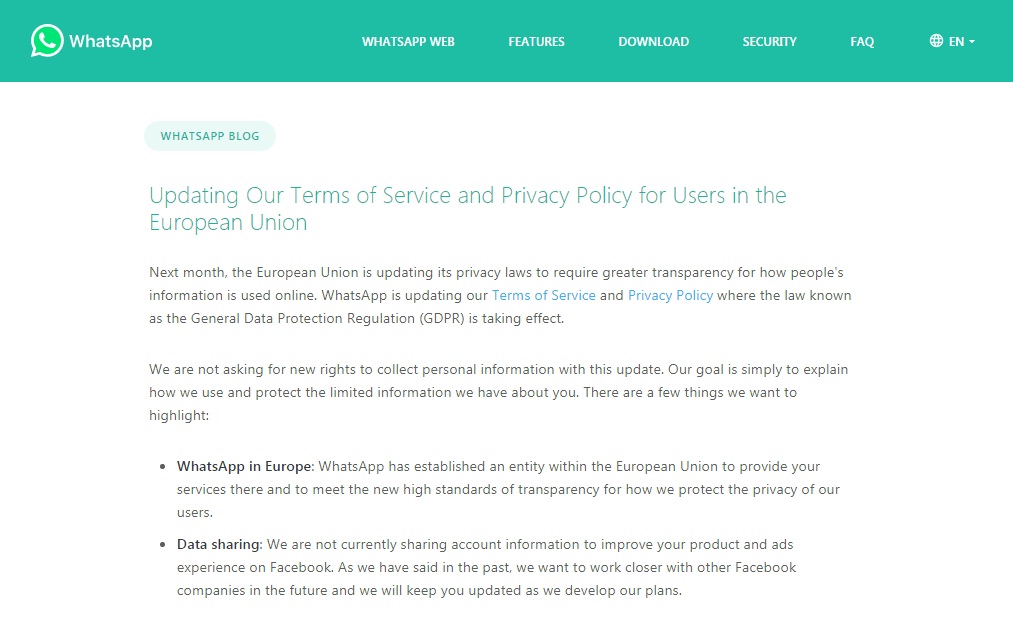Click the bold 'Data sharing' heading
The height and width of the screenshot is (617, 1013).
click(x=219, y=544)
